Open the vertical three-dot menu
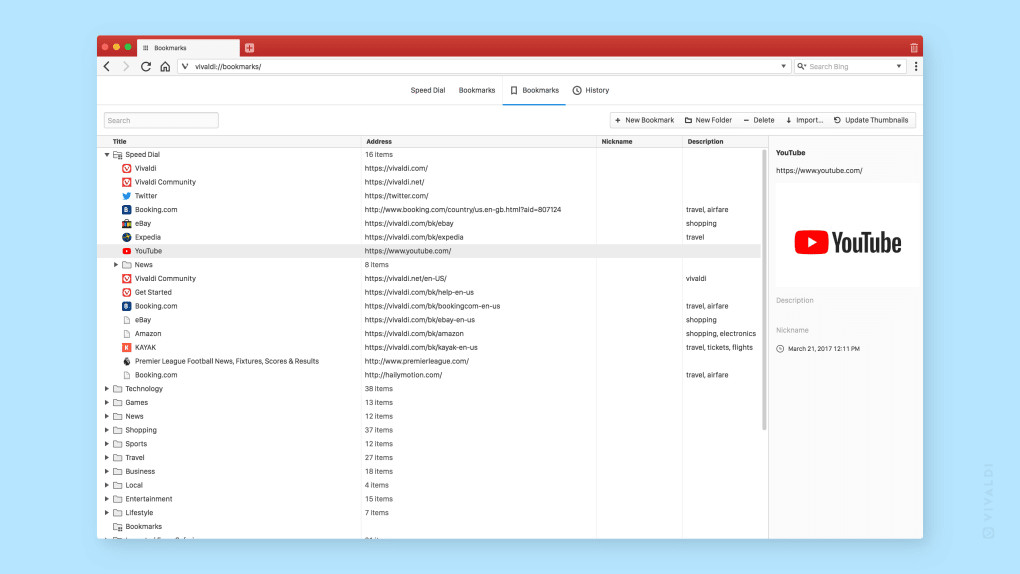1020x574 pixels. click(x=916, y=66)
